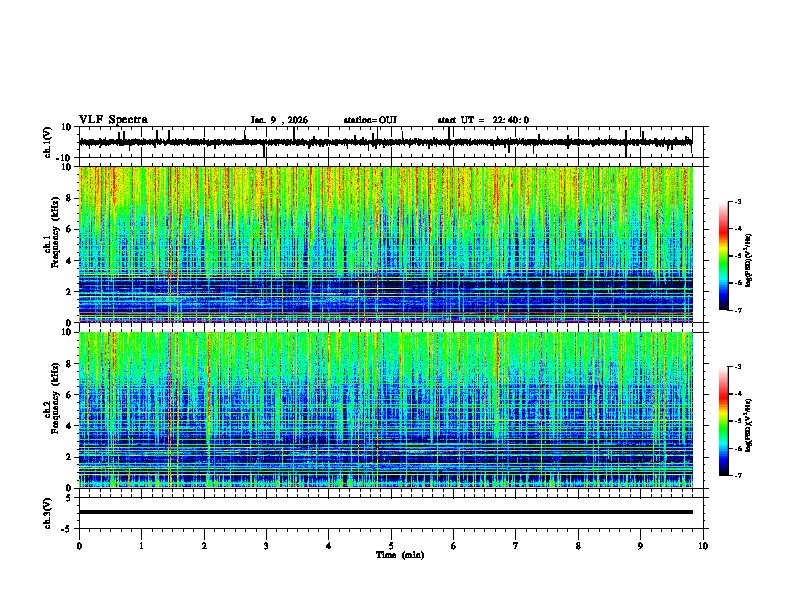Click time axis tick label '9'
The height and width of the screenshot is (612, 792).
(x=640, y=546)
